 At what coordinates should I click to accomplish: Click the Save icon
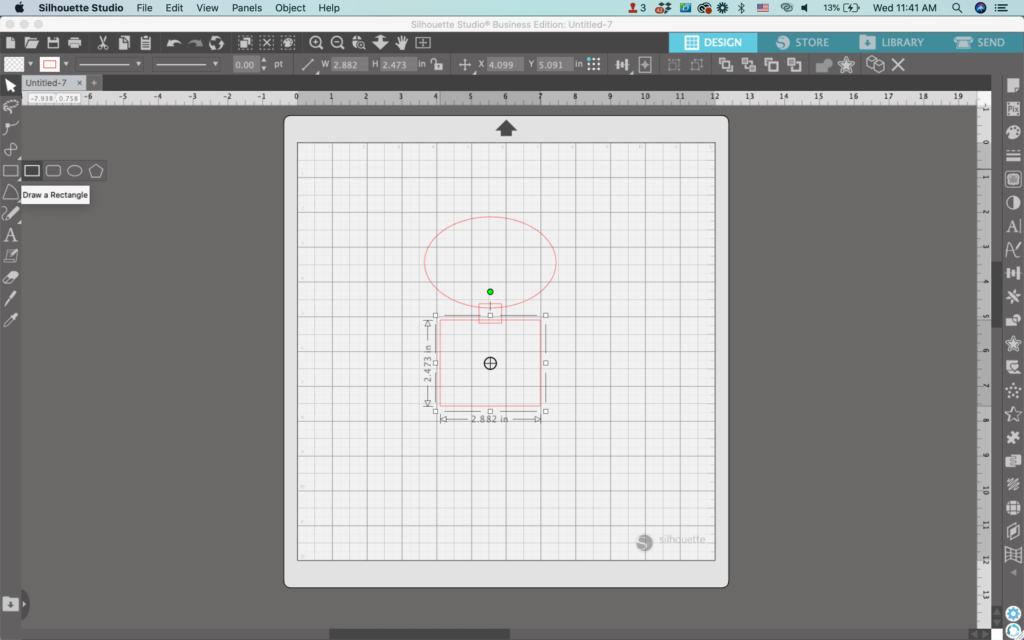(53, 43)
